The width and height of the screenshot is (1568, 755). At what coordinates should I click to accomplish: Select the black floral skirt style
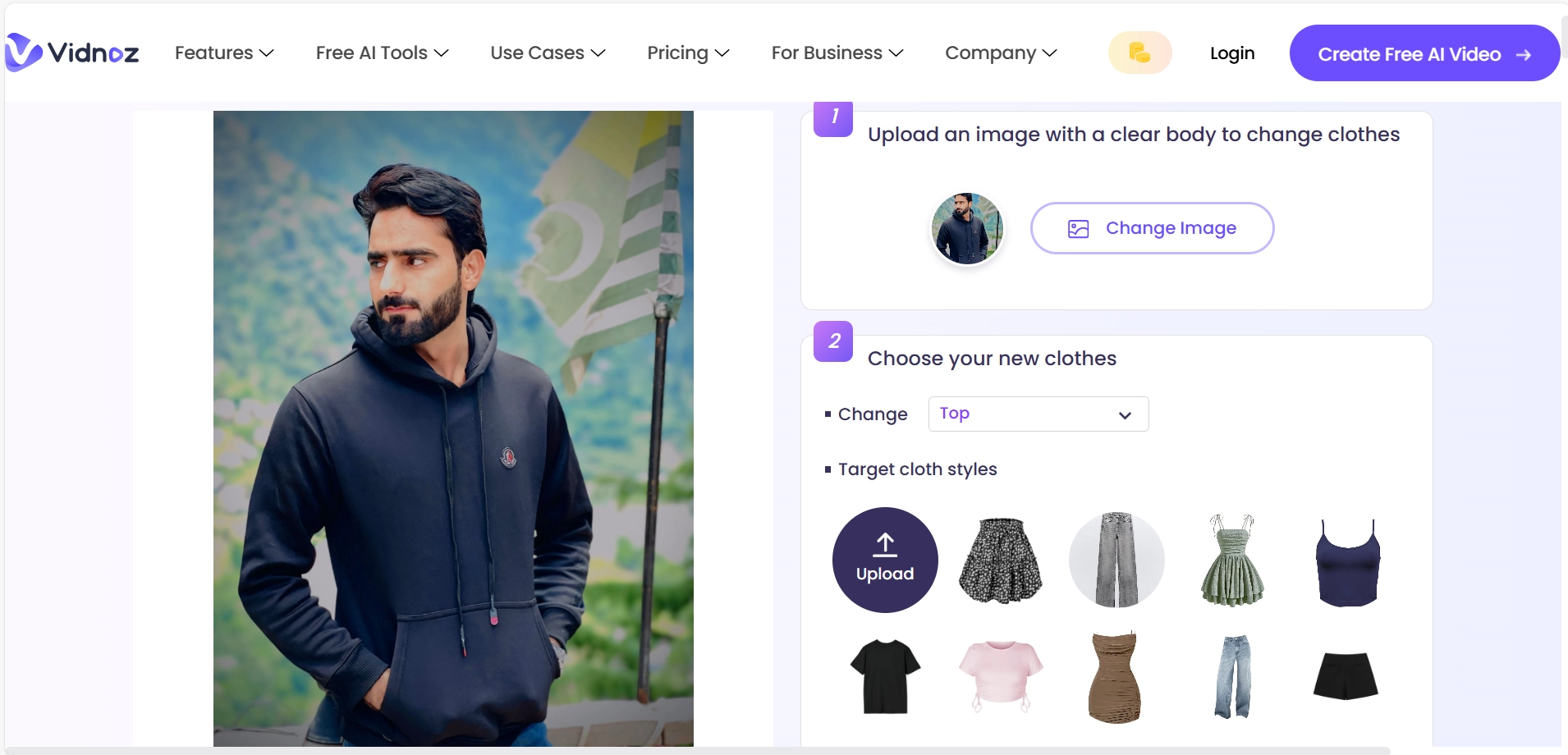point(1001,561)
